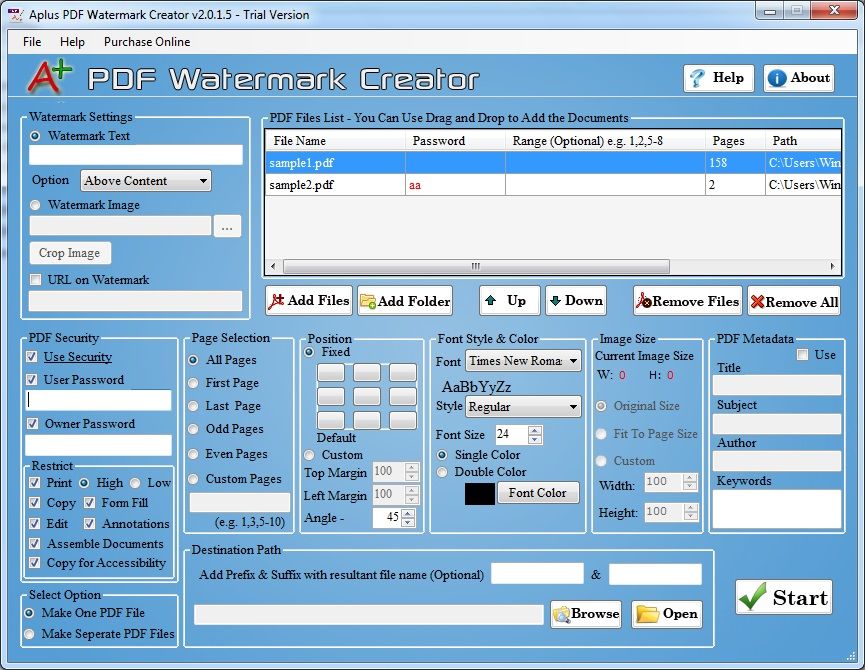This screenshot has width=865, height=670.
Task: Click the file name suffix input field
Action: pos(655,574)
